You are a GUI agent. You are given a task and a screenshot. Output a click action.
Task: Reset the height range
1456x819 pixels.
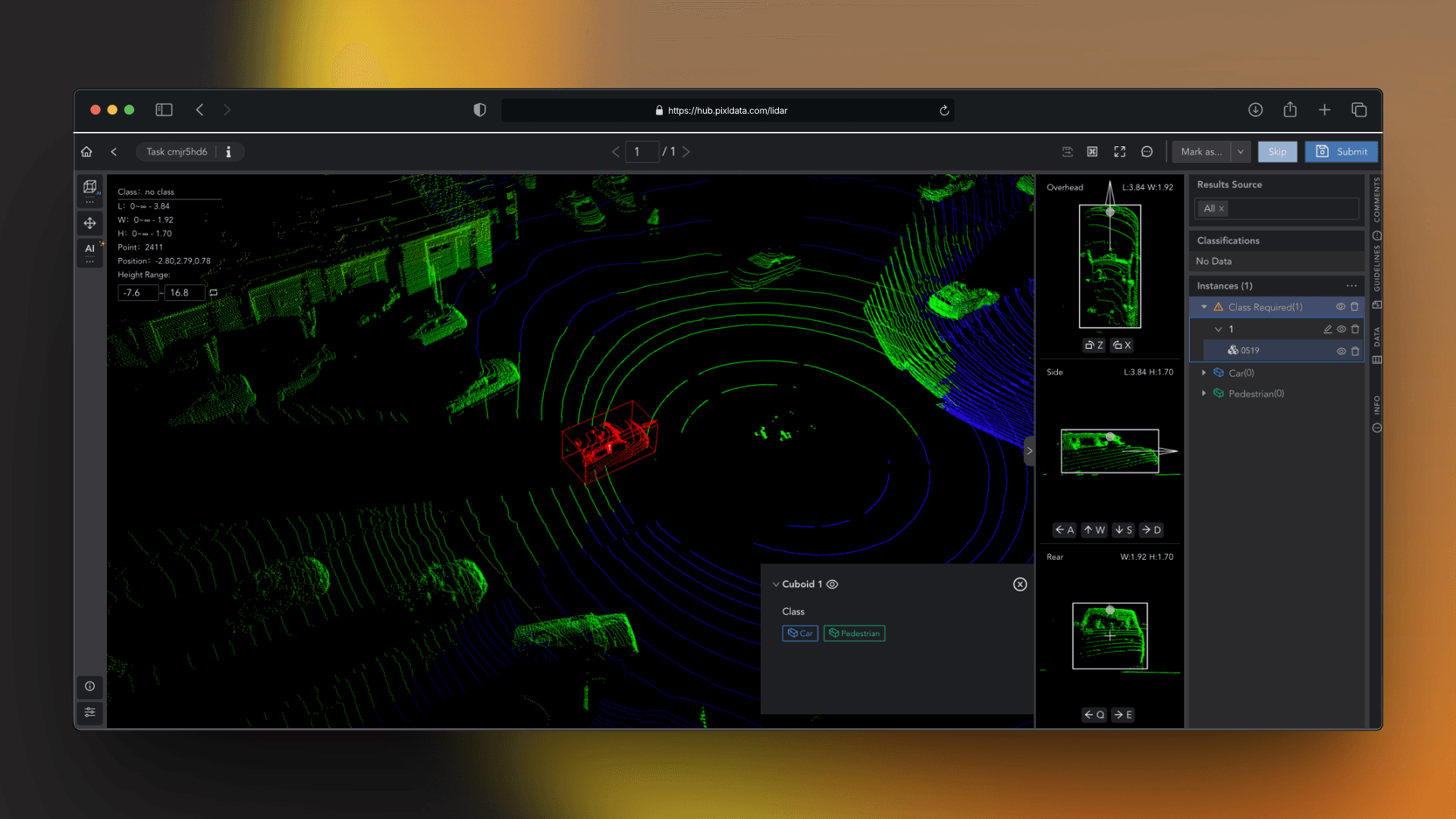tap(214, 293)
